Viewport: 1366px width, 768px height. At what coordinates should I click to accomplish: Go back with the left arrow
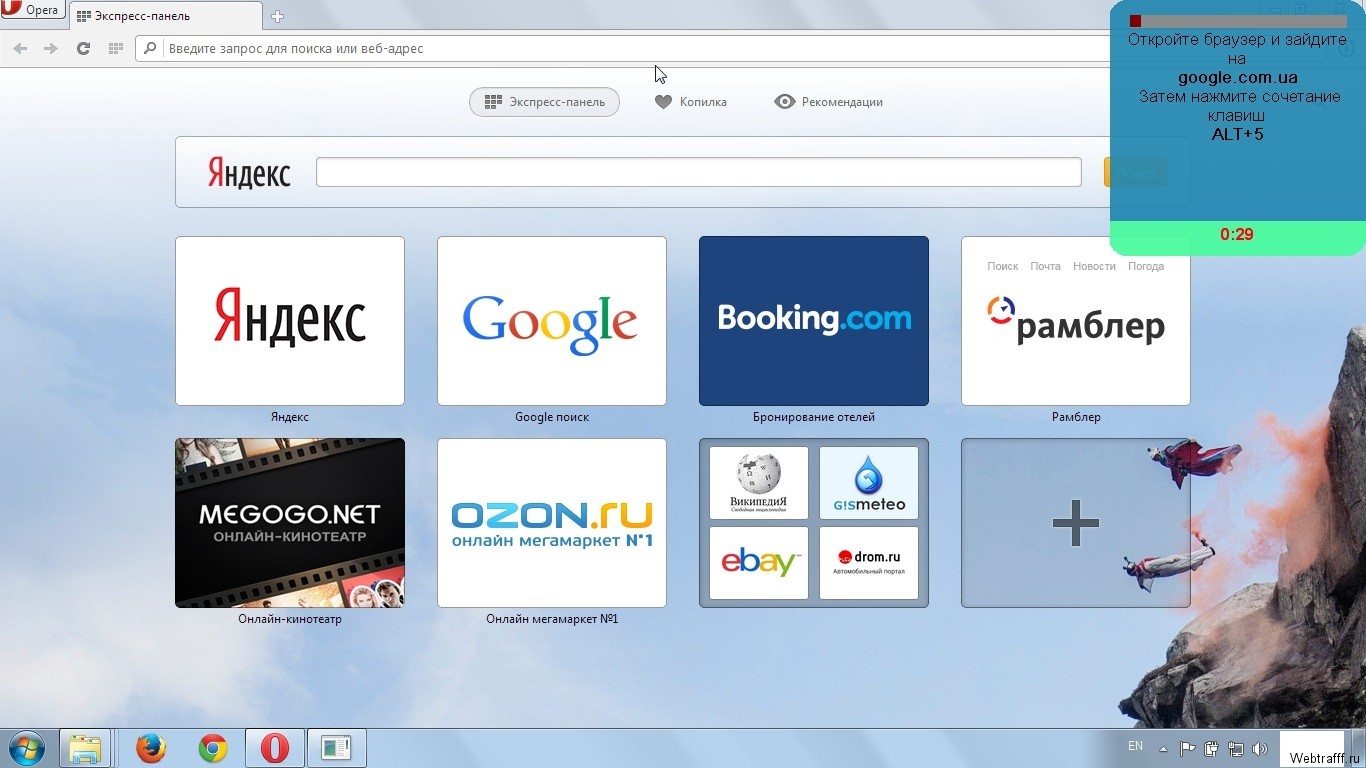coord(20,48)
